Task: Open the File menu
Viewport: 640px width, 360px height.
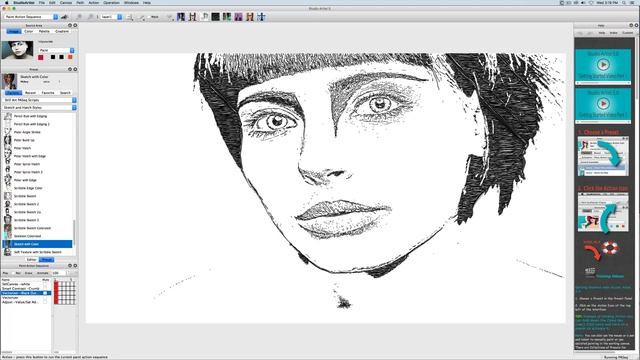Action: point(42,2)
